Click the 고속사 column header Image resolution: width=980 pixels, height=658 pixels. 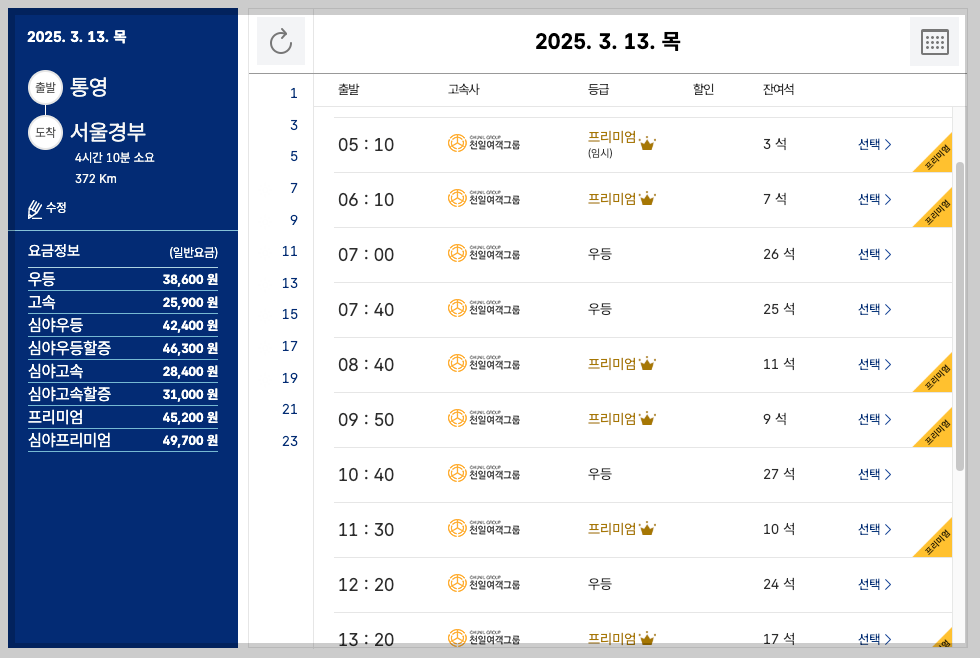tap(463, 89)
